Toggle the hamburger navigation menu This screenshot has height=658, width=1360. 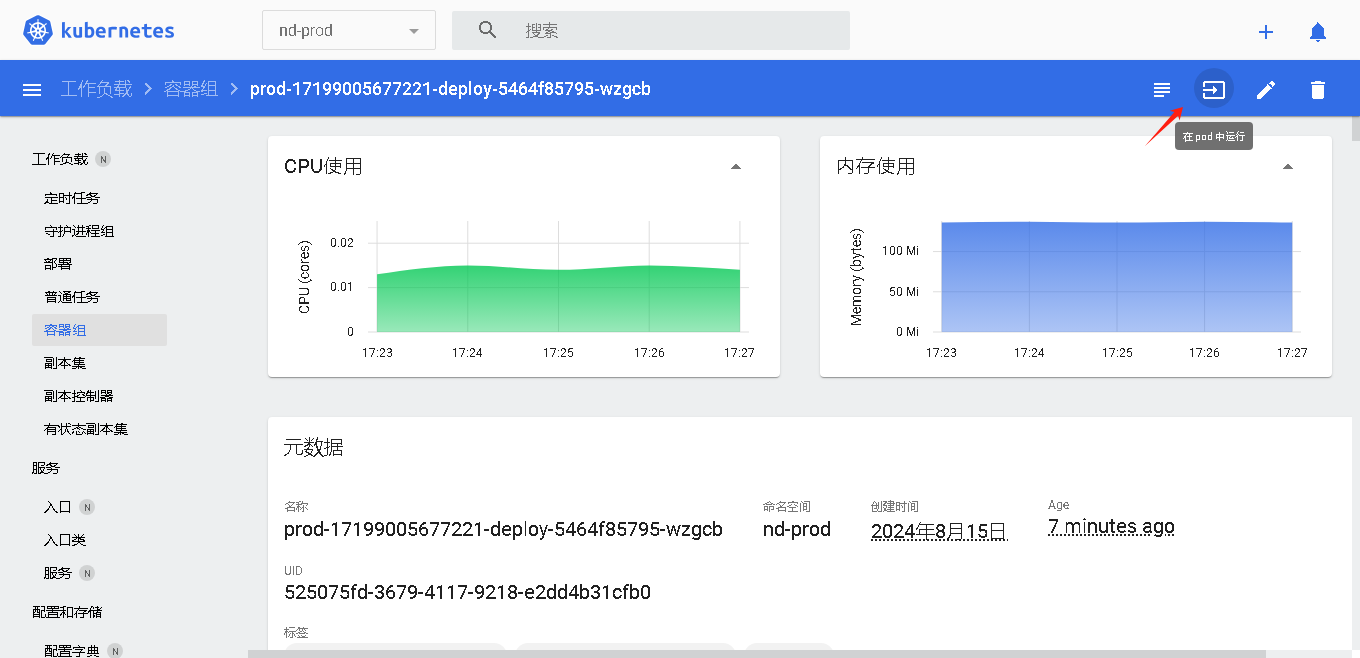point(32,90)
